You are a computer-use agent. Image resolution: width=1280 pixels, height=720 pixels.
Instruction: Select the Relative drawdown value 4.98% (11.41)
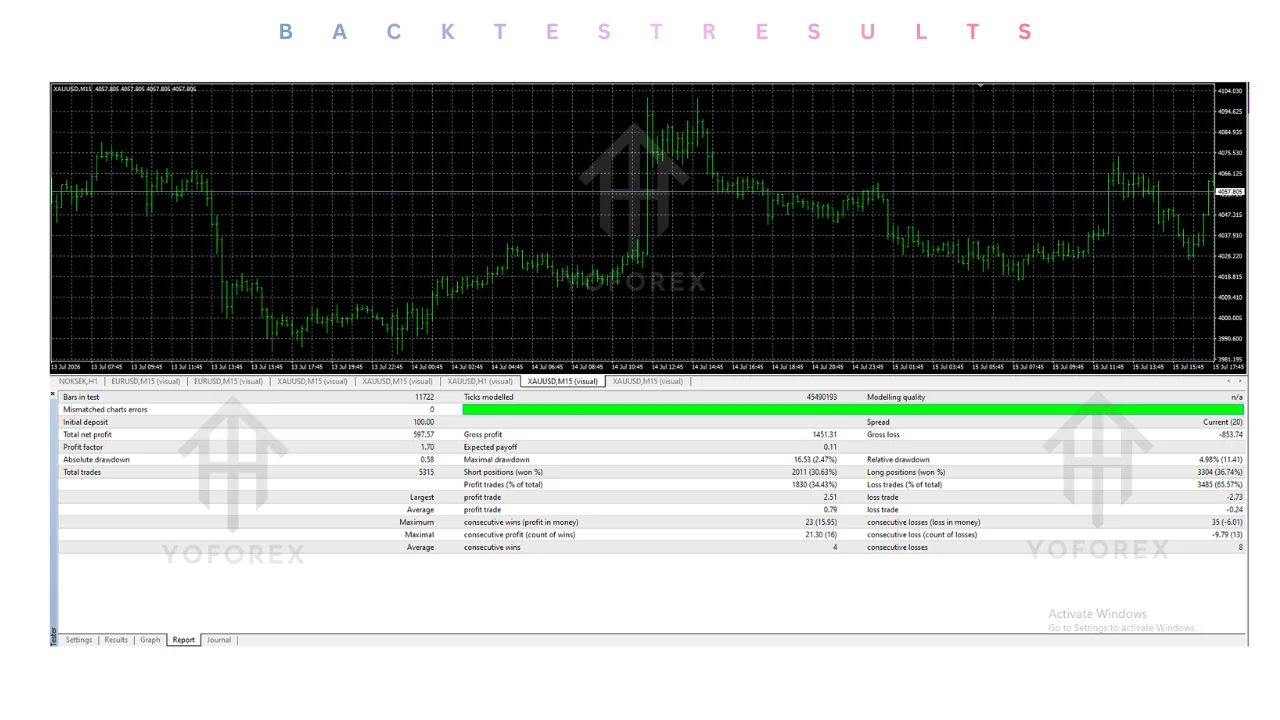tap(1220, 460)
